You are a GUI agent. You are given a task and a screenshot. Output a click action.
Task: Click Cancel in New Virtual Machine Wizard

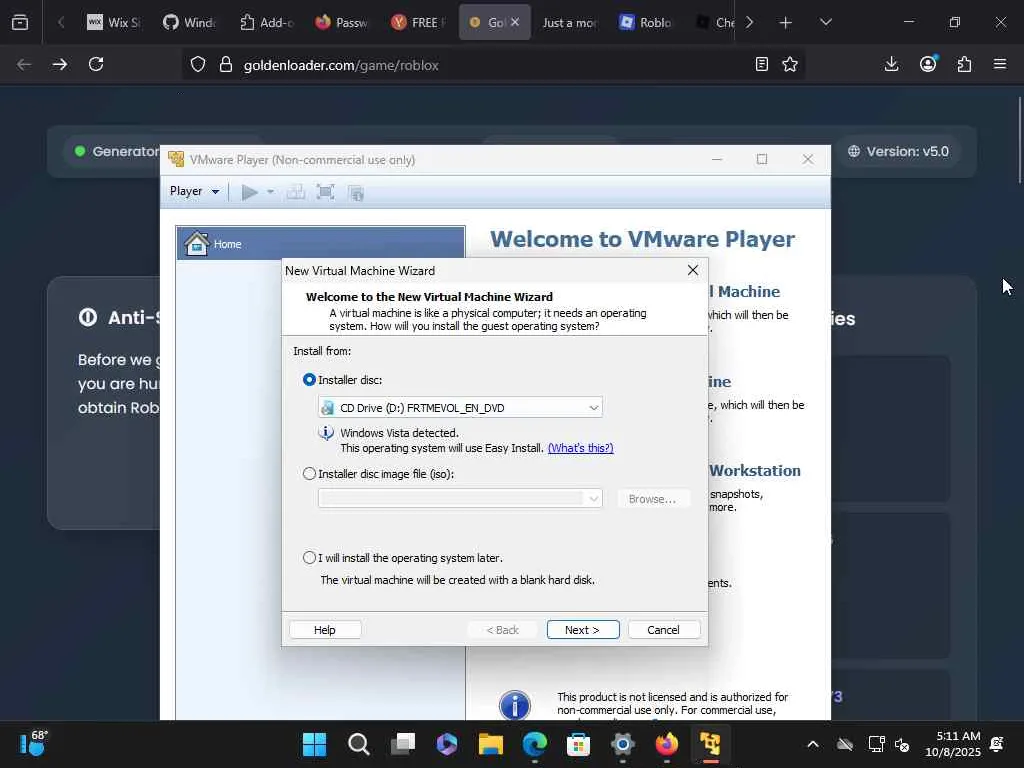(664, 630)
